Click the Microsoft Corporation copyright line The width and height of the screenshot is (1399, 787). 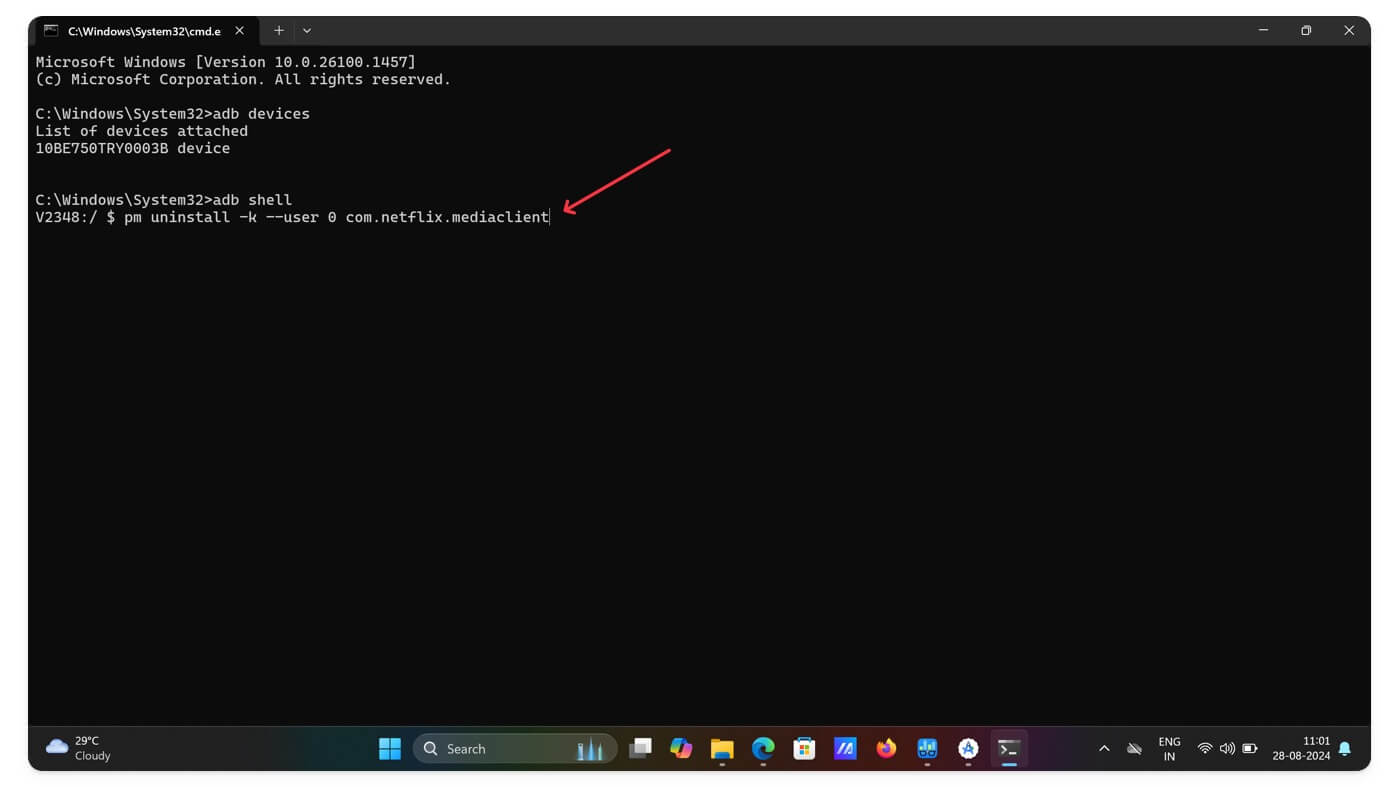pos(243,79)
